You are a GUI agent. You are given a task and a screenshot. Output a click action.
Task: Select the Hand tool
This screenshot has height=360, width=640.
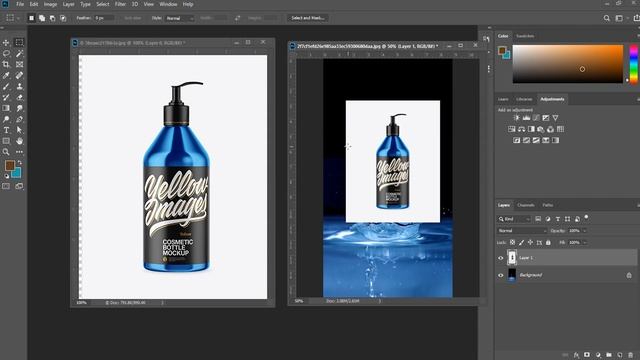click(x=19, y=141)
